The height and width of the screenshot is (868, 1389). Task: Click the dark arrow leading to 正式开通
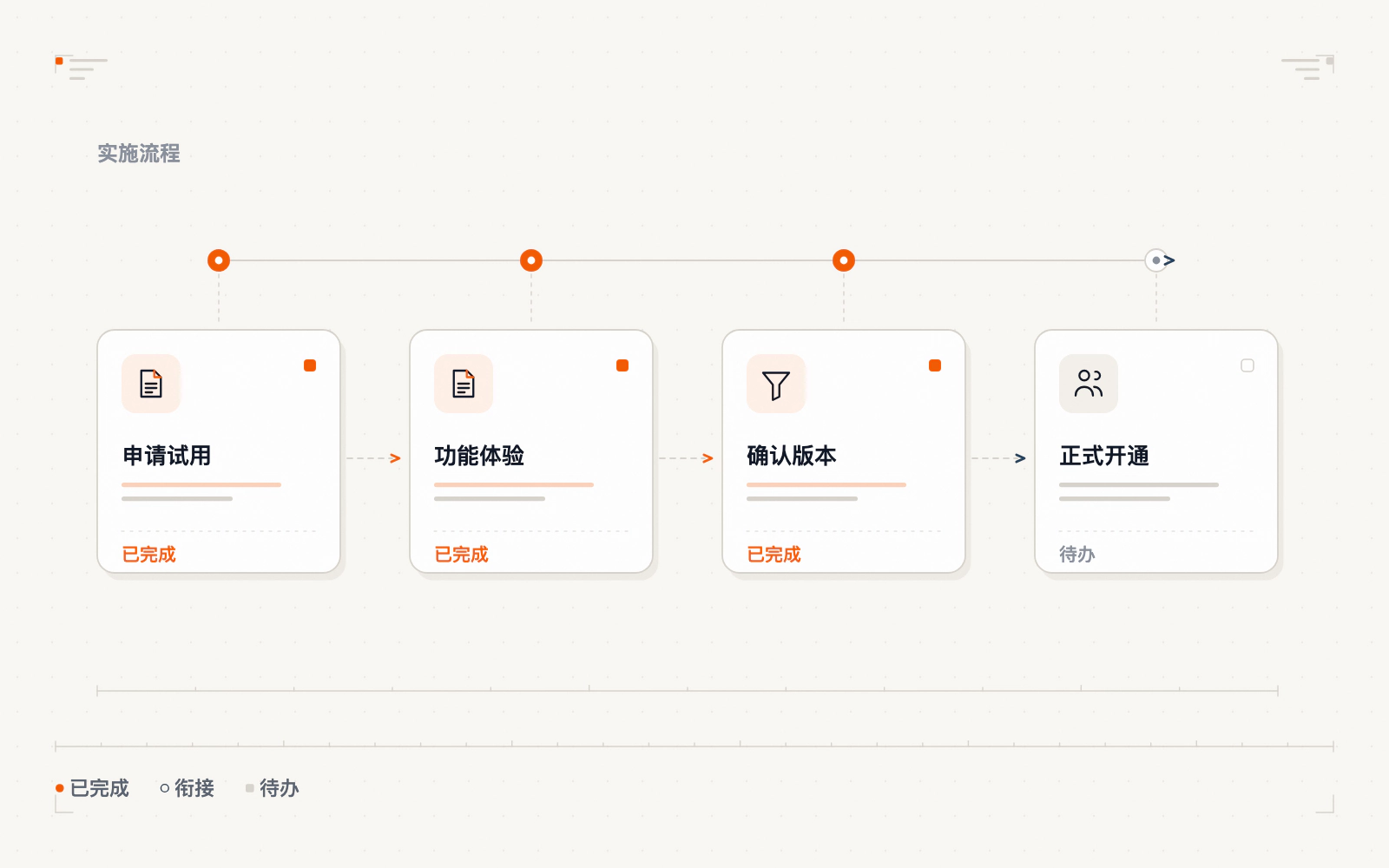pyautogui.click(x=999, y=458)
